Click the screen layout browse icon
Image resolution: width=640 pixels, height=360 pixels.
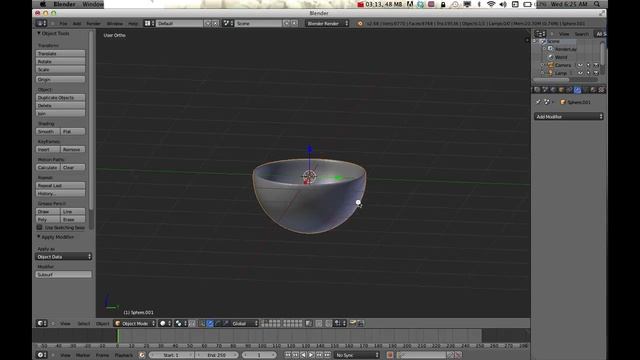pos(149,23)
